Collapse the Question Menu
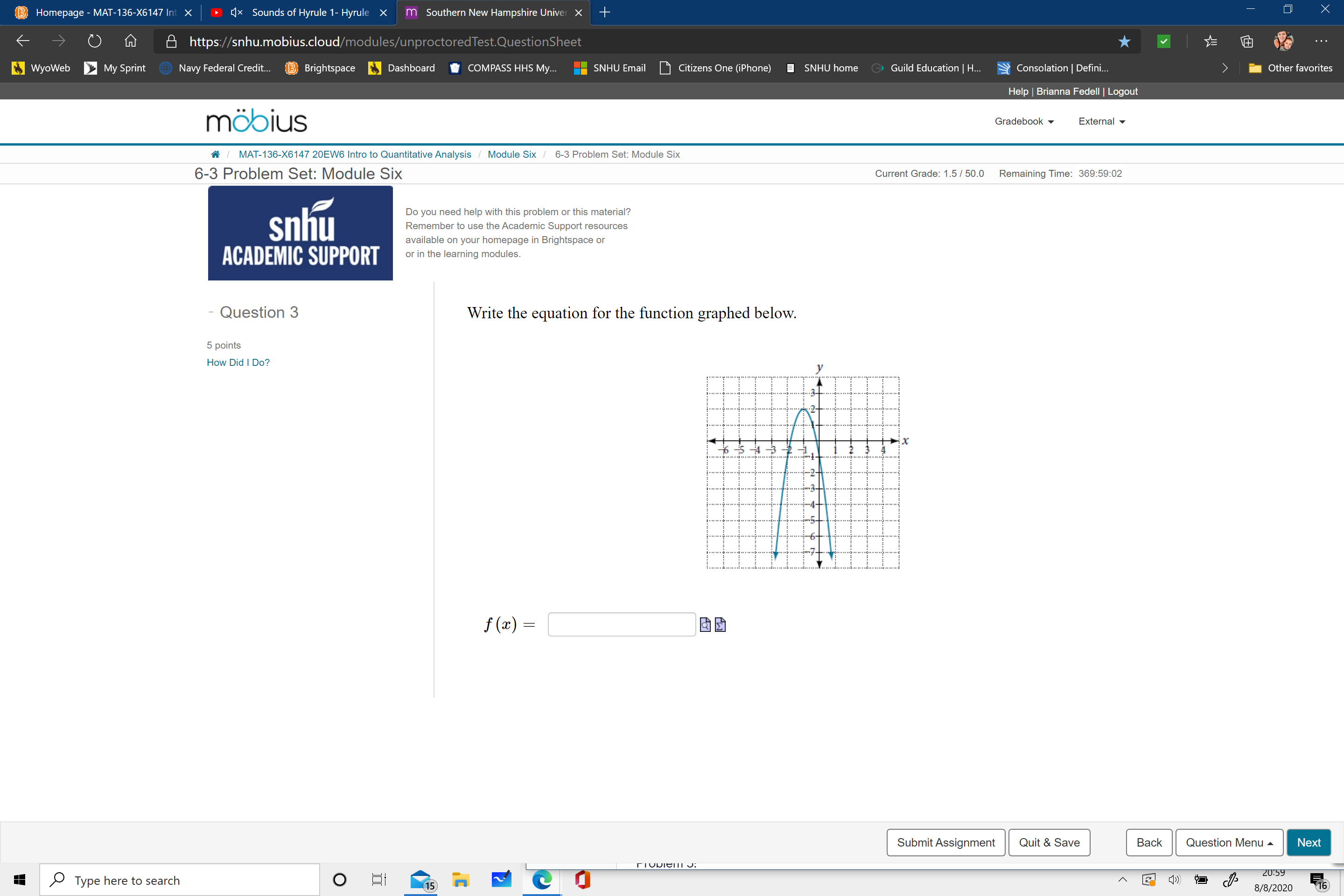1344x896 pixels. coord(1229,842)
